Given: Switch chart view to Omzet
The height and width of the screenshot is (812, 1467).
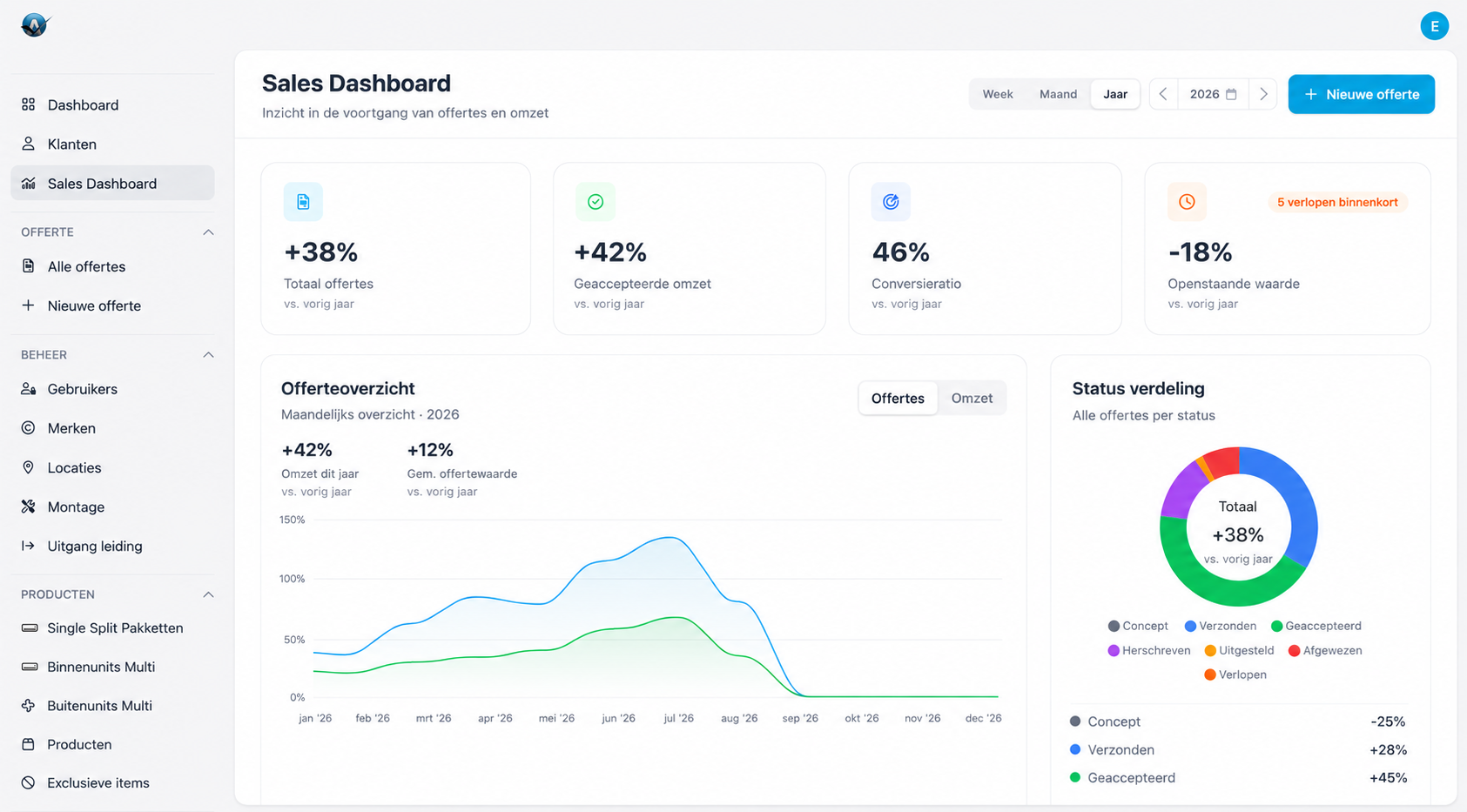Looking at the screenshot, I should coord(972,398).
